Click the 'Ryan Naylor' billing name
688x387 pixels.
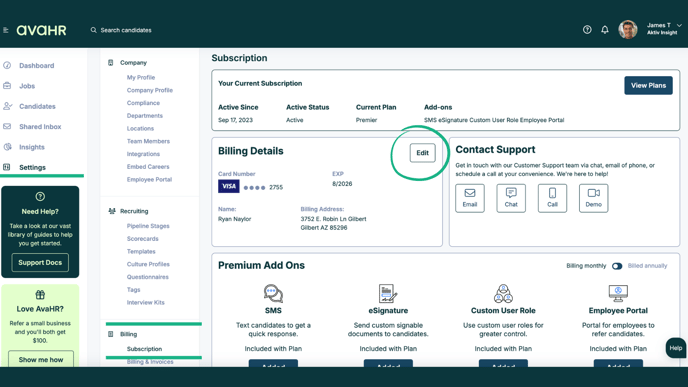click(235, 219)
